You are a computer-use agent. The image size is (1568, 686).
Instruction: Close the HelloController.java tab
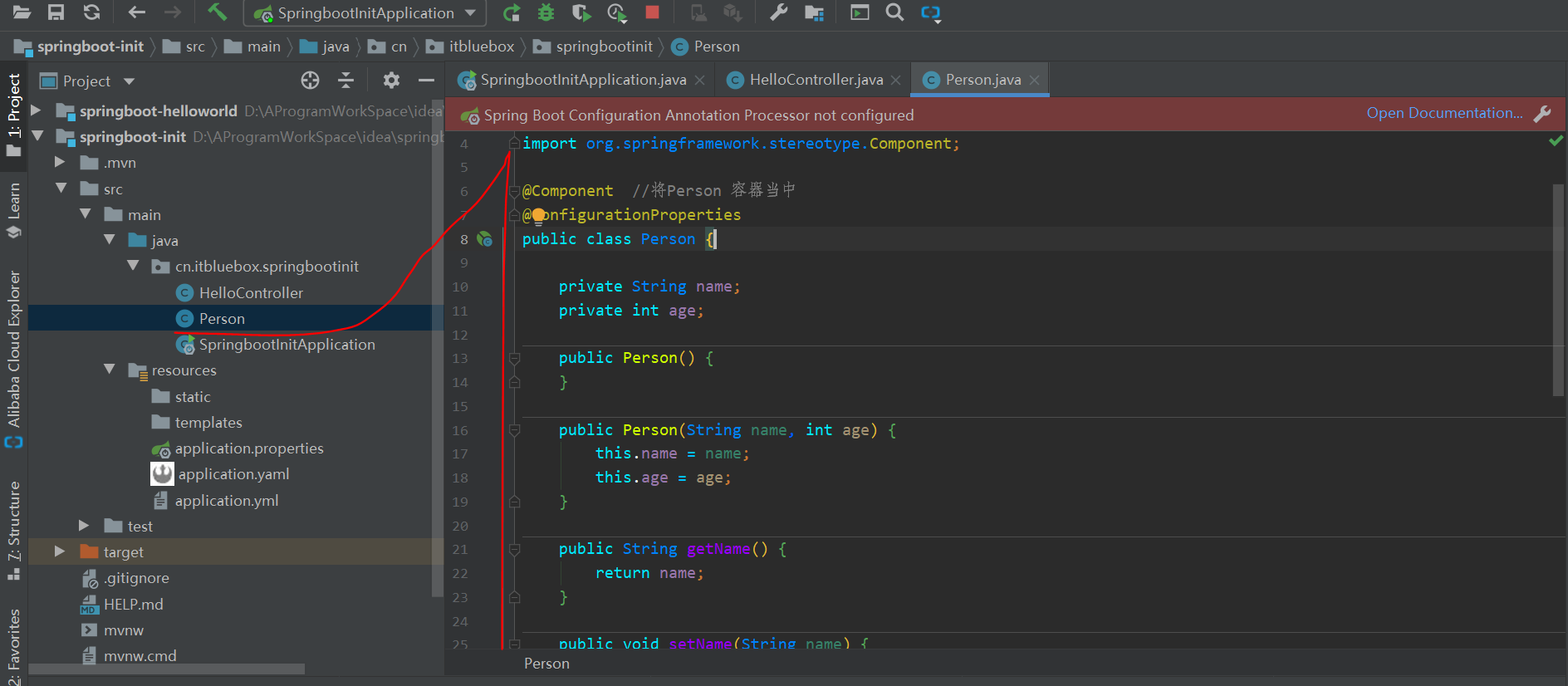coord(895,80)
